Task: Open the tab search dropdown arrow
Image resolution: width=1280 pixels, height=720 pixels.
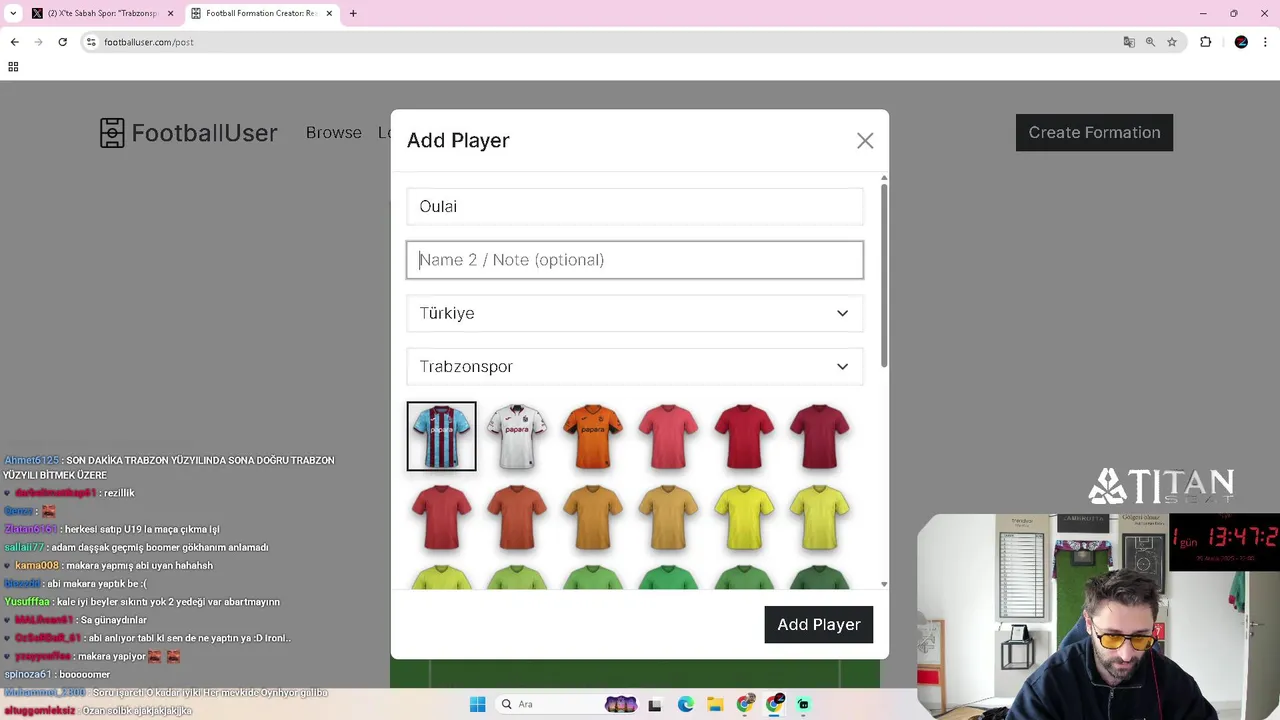Action: [13, 13]
